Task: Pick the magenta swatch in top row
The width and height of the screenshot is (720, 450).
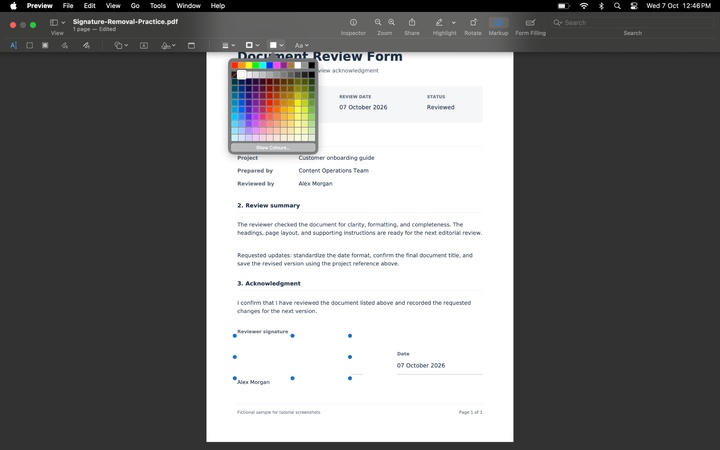Action: click(277, 65)
